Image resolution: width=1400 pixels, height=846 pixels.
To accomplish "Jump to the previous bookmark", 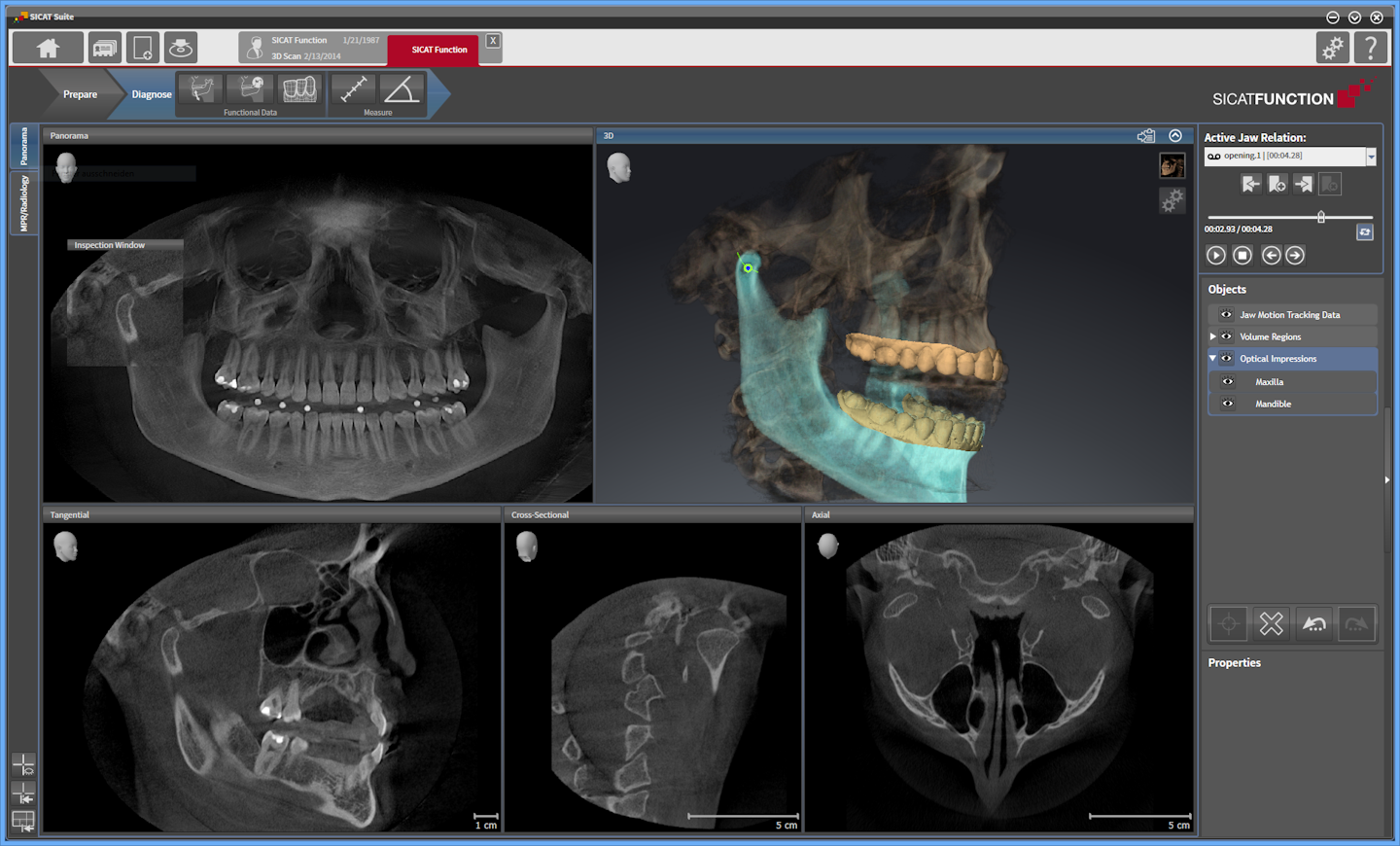I will point(1251,184).
